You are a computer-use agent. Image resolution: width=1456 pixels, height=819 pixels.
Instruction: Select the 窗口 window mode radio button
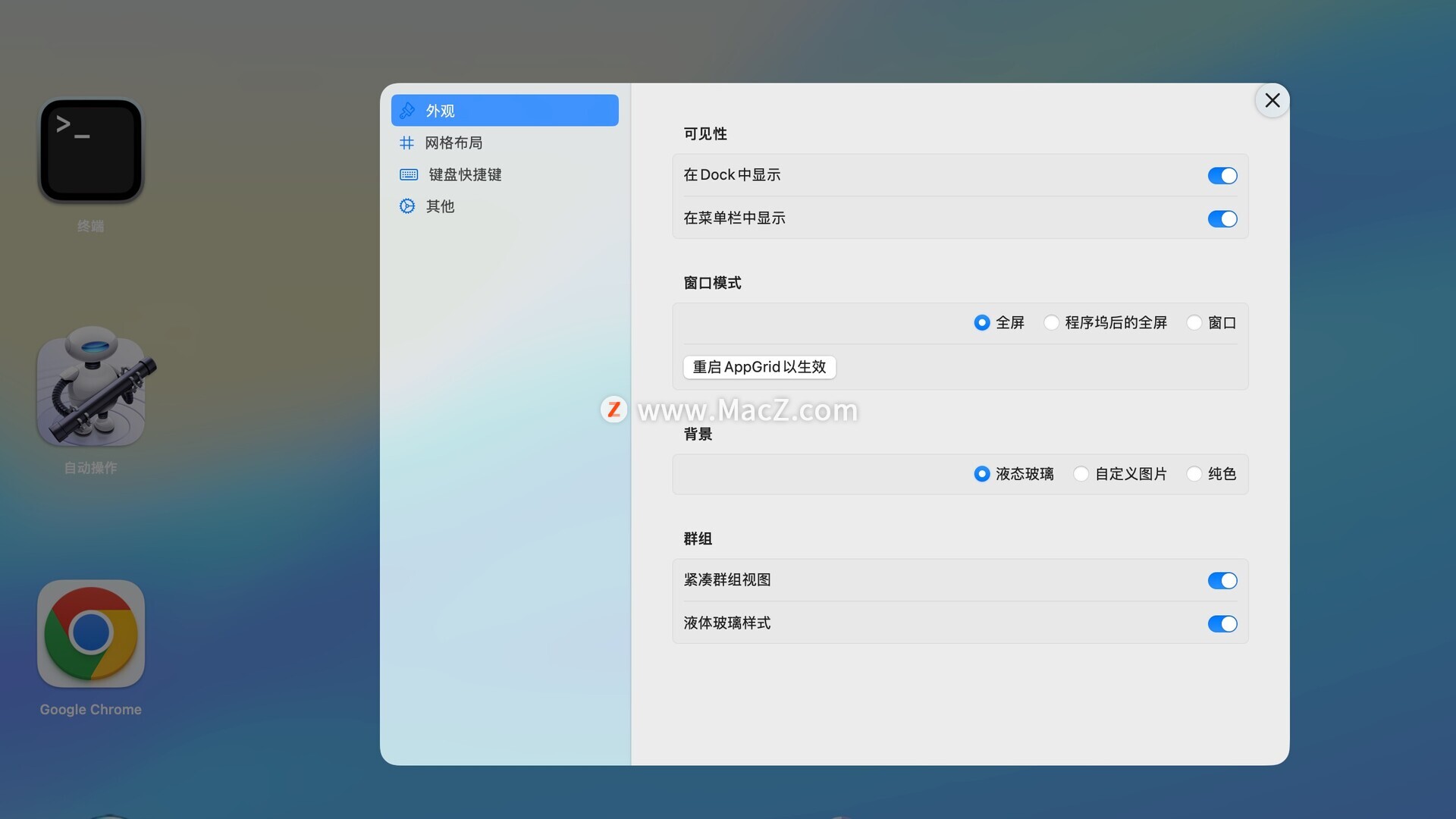pyautogui.click(x=1194, y=323)
